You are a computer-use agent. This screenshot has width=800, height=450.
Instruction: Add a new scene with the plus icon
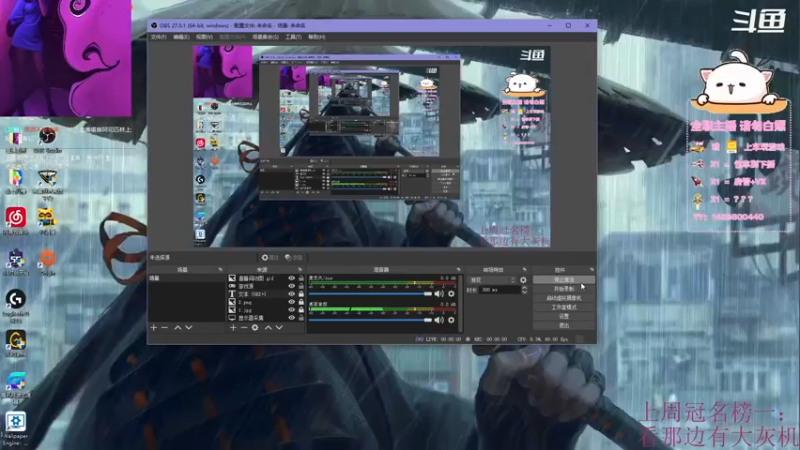coord(154,328)
